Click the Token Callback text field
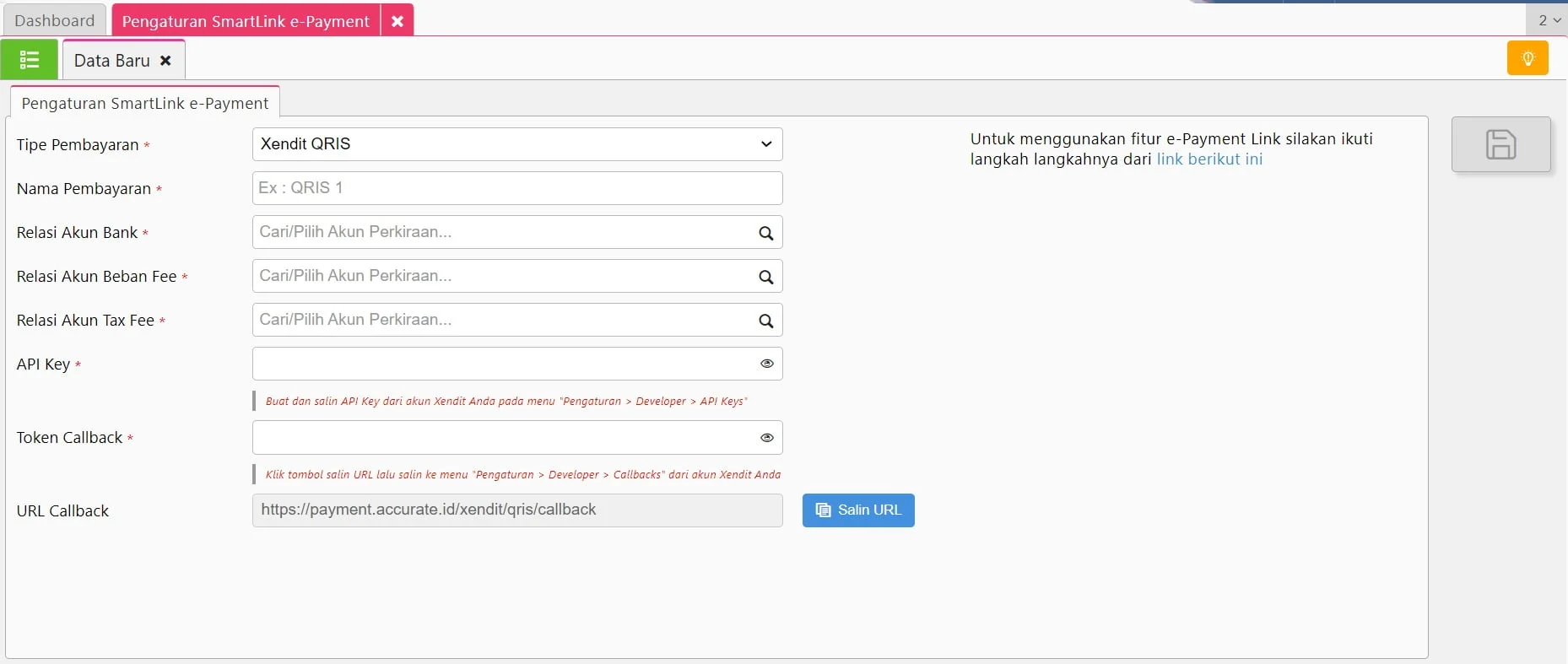 [x=502, y=438]
